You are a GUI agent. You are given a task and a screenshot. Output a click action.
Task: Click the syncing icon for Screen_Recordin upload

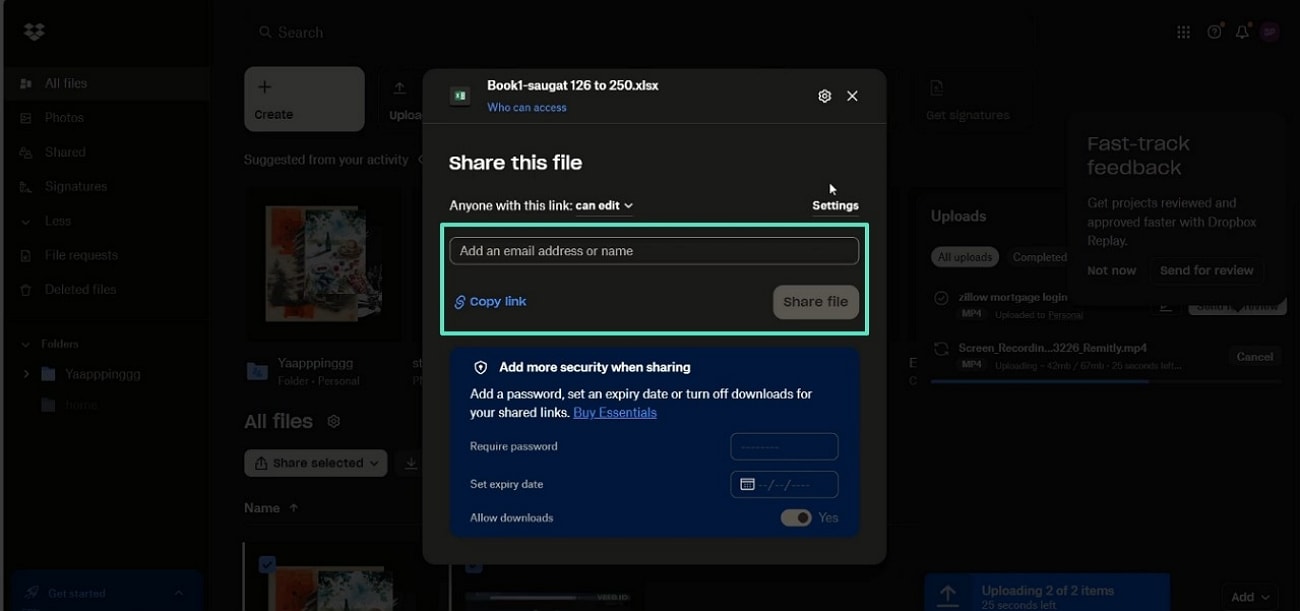(941, 349)
